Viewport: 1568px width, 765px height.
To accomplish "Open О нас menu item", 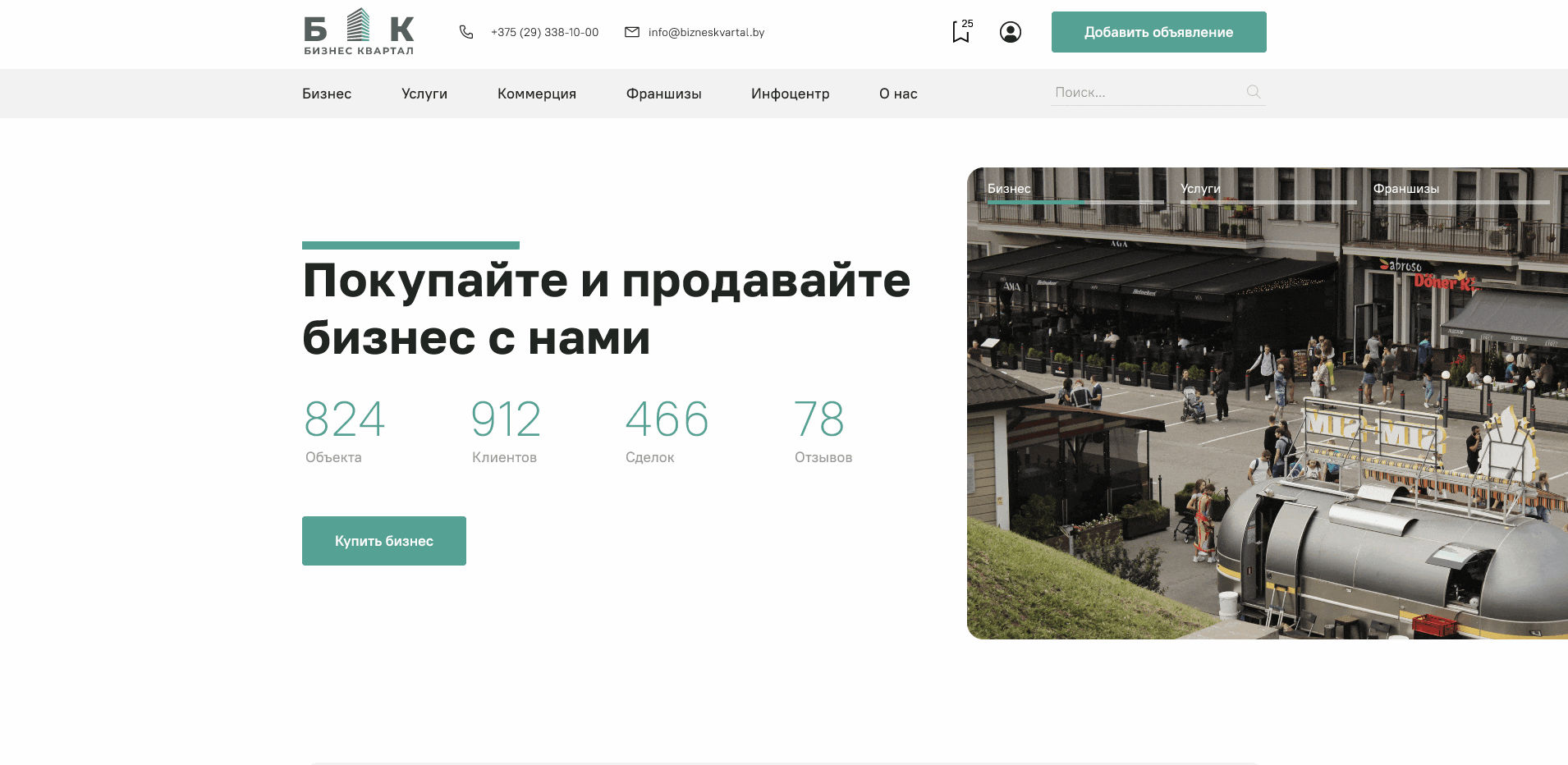I will [x=898, y=94].
